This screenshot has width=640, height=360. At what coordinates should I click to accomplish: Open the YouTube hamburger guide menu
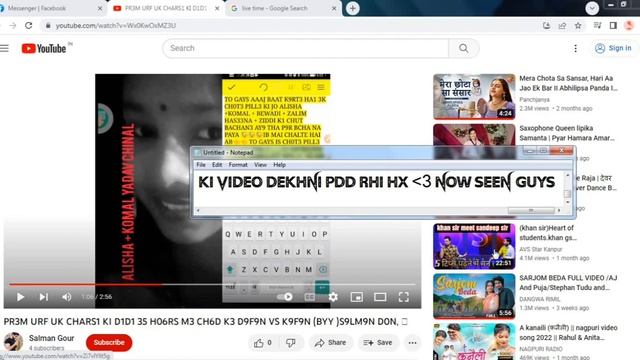click(x=4, y=49)
